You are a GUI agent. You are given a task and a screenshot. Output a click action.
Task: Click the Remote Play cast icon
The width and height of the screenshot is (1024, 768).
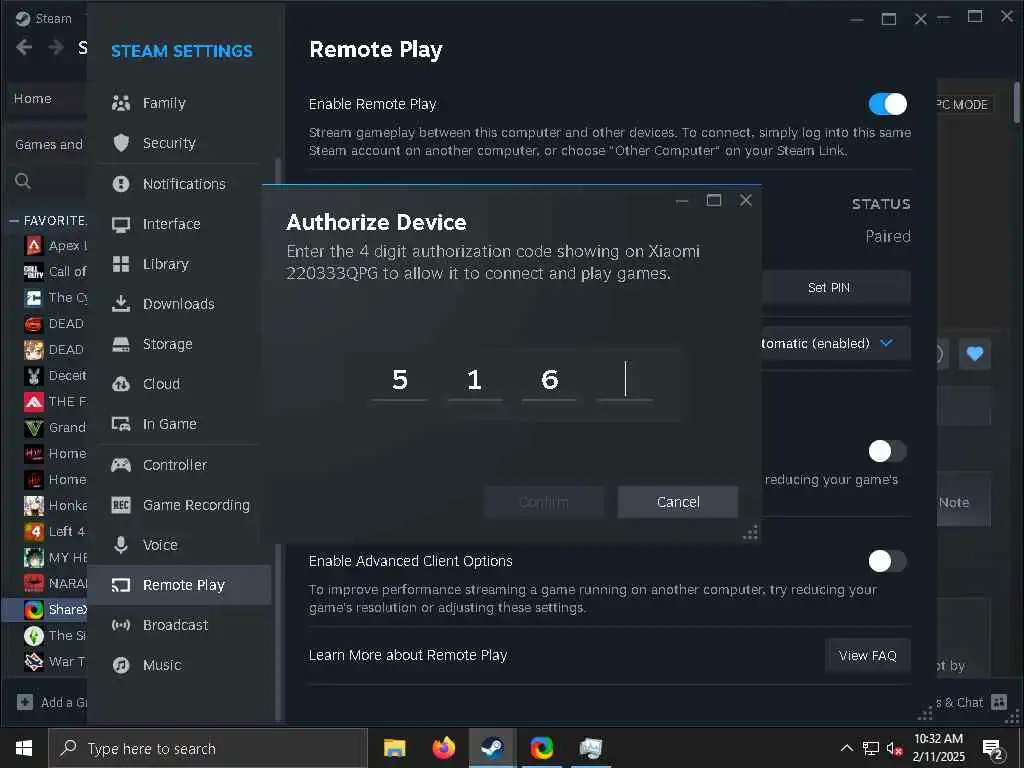tap(121, 585)
